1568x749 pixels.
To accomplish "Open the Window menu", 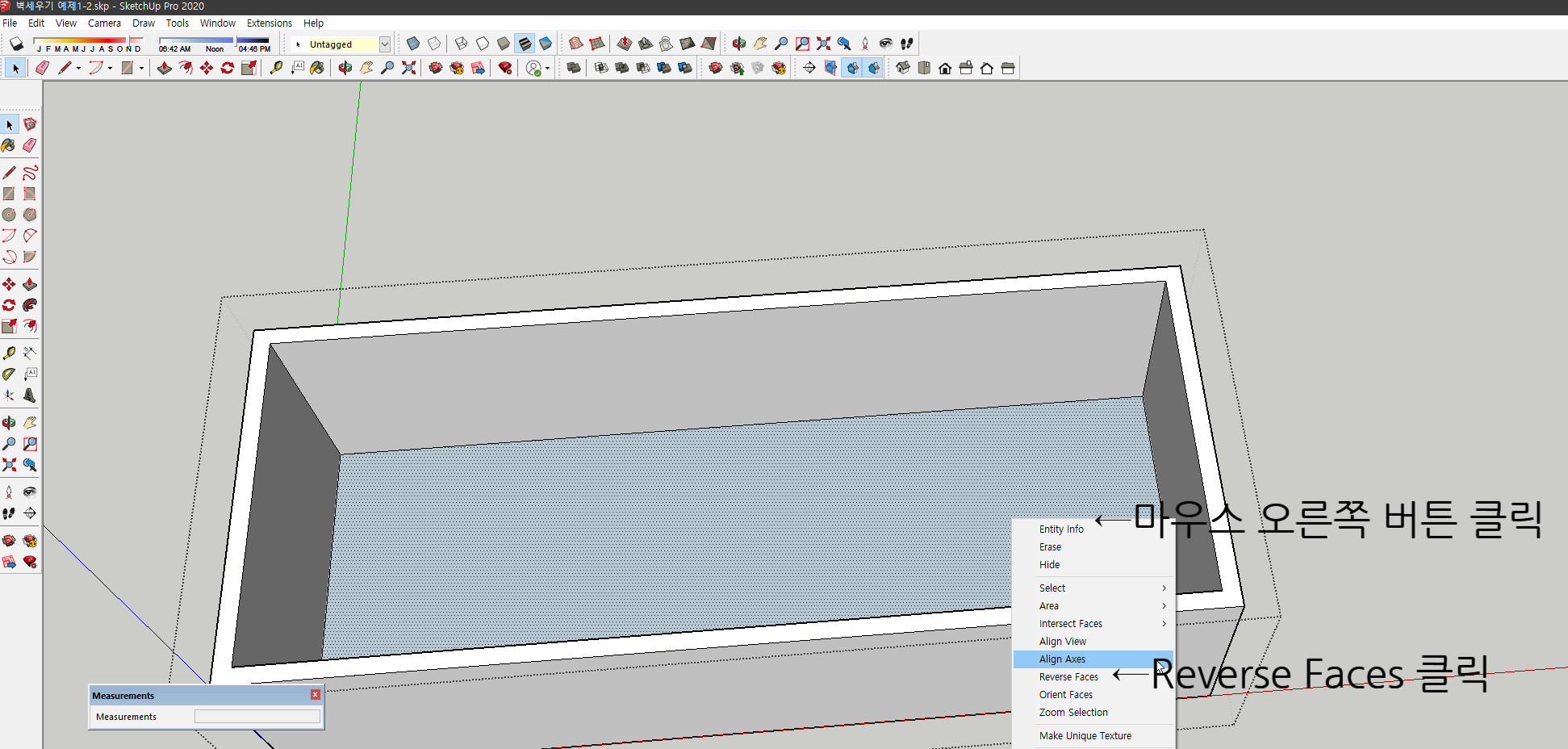I will coord(218,23).
